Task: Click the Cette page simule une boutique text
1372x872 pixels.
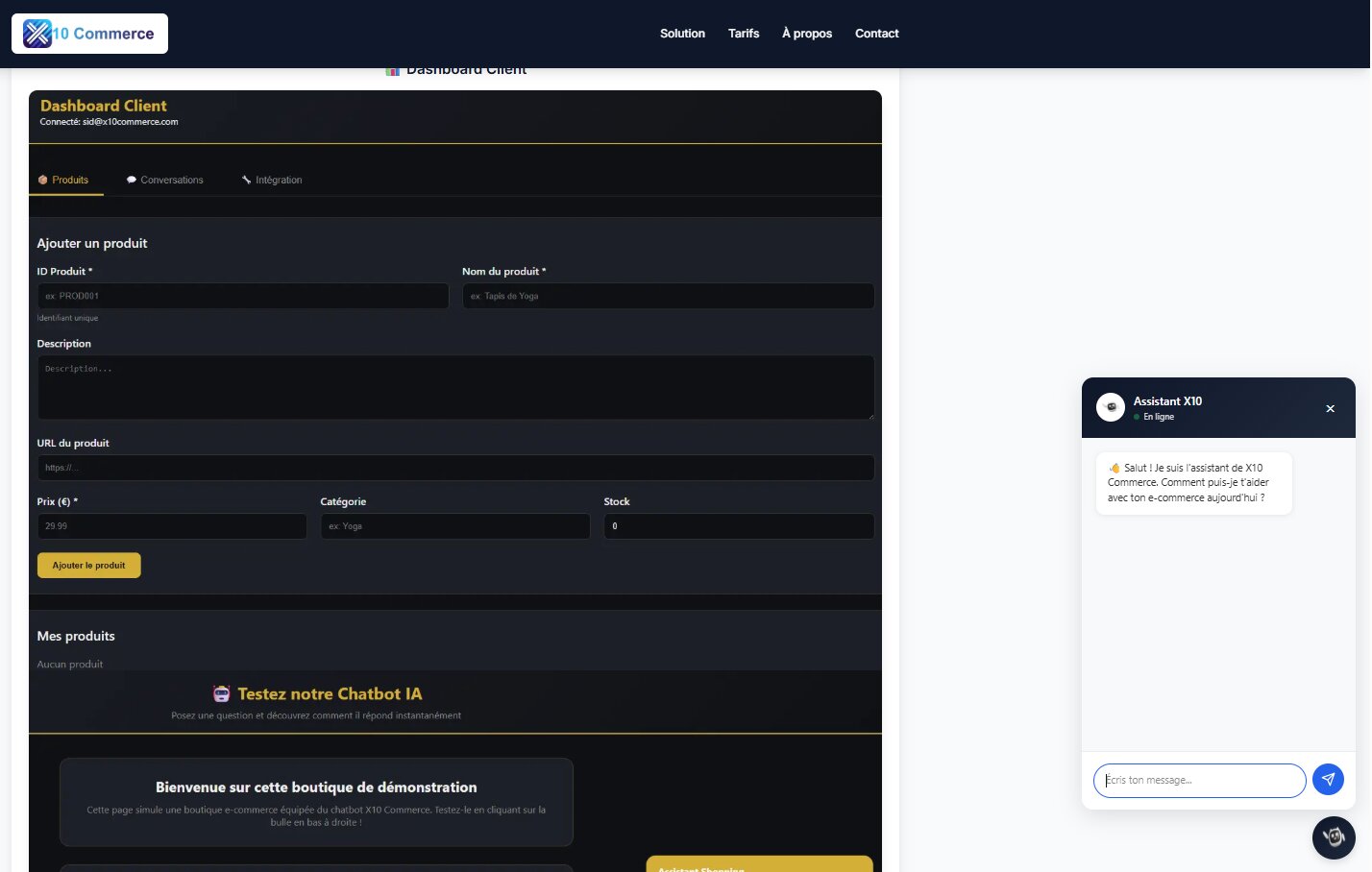Action: pyautogui.click(x=316, y=816)
